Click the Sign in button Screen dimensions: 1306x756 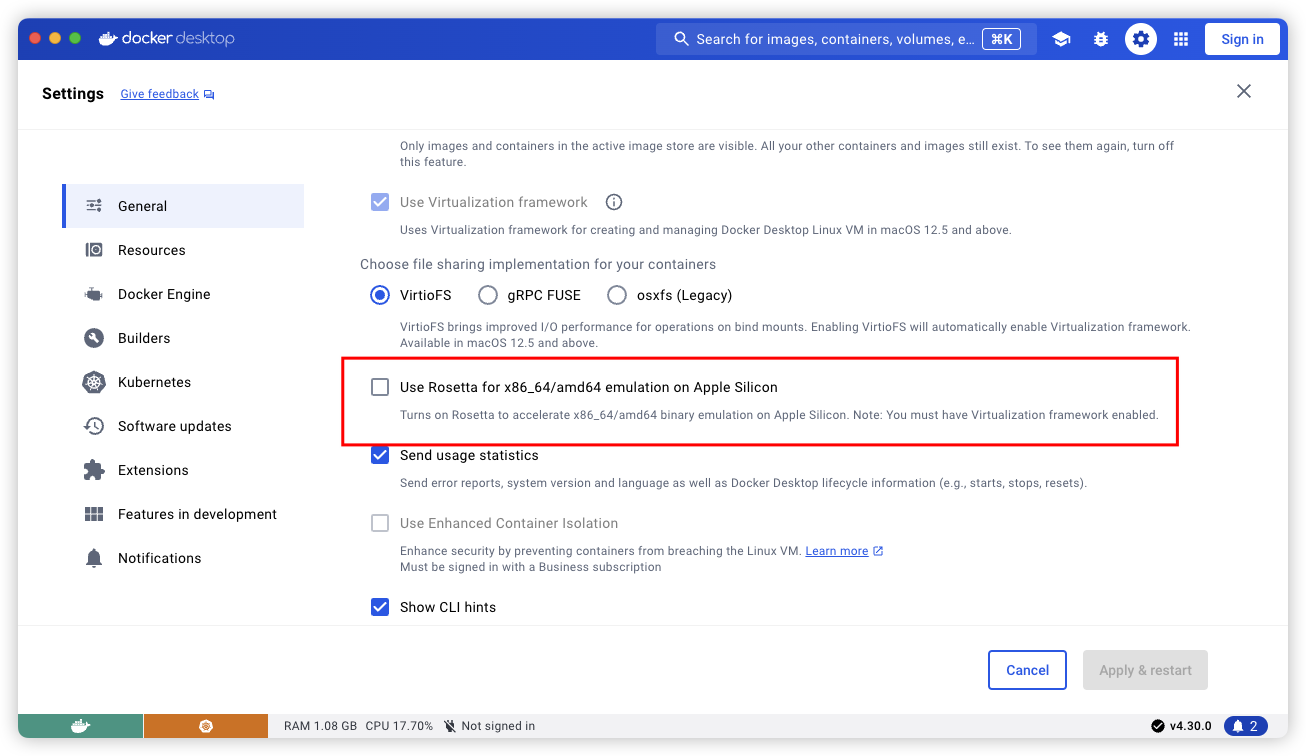pyautogui.click(x=1242, y=39)
